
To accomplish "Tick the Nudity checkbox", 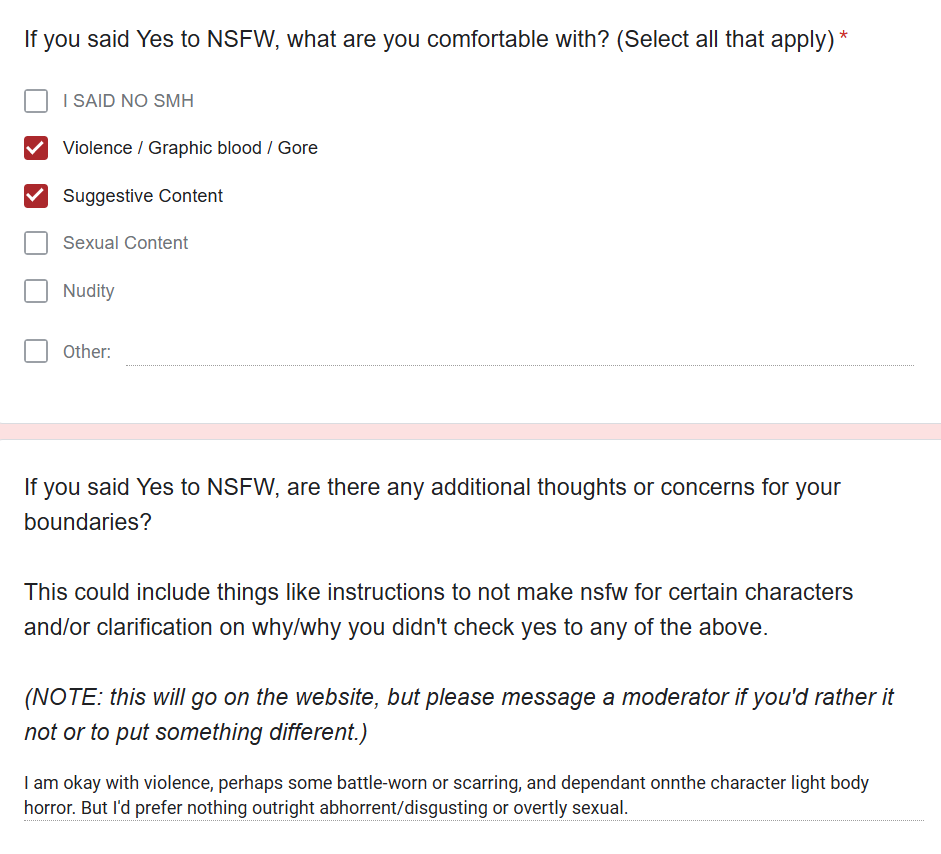I will pyautogui.click(x=36, y=291).
